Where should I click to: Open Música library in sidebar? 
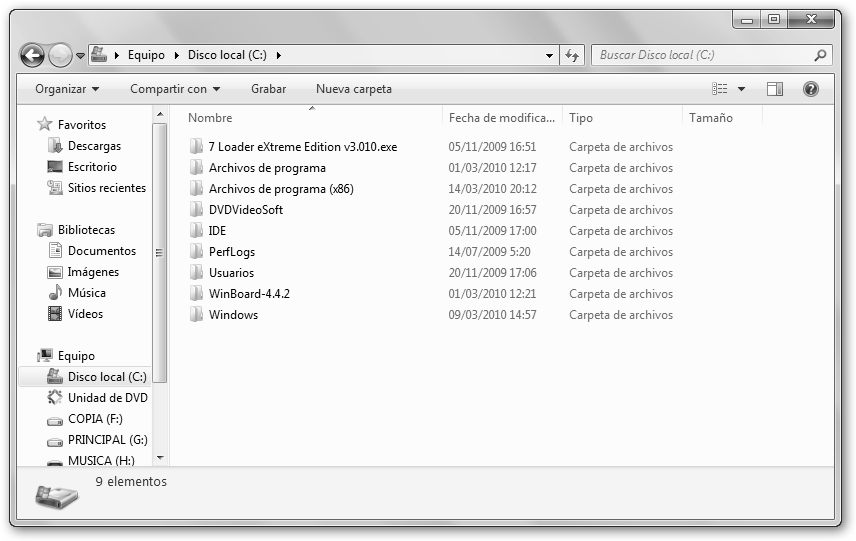(86, 293)
